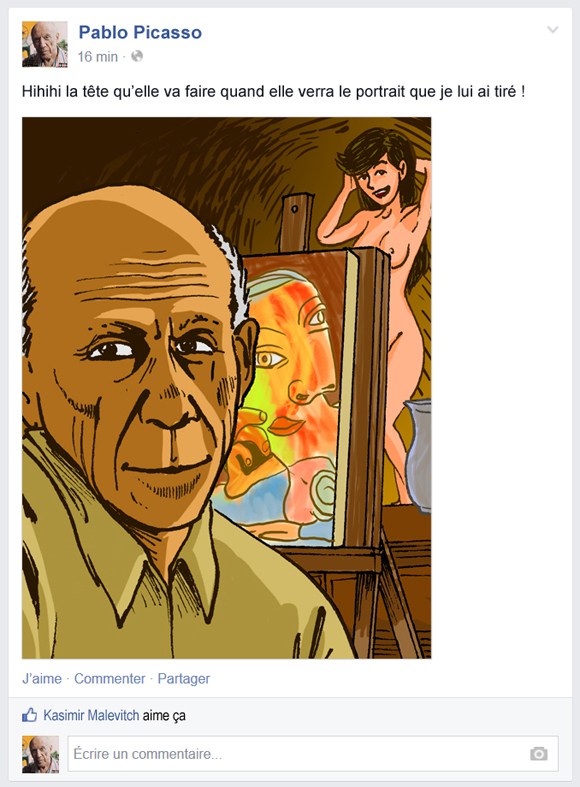Open the post author's avatar beside the name
The width and height of the screenshot is (580, 787).
click(x=45, y=44)
